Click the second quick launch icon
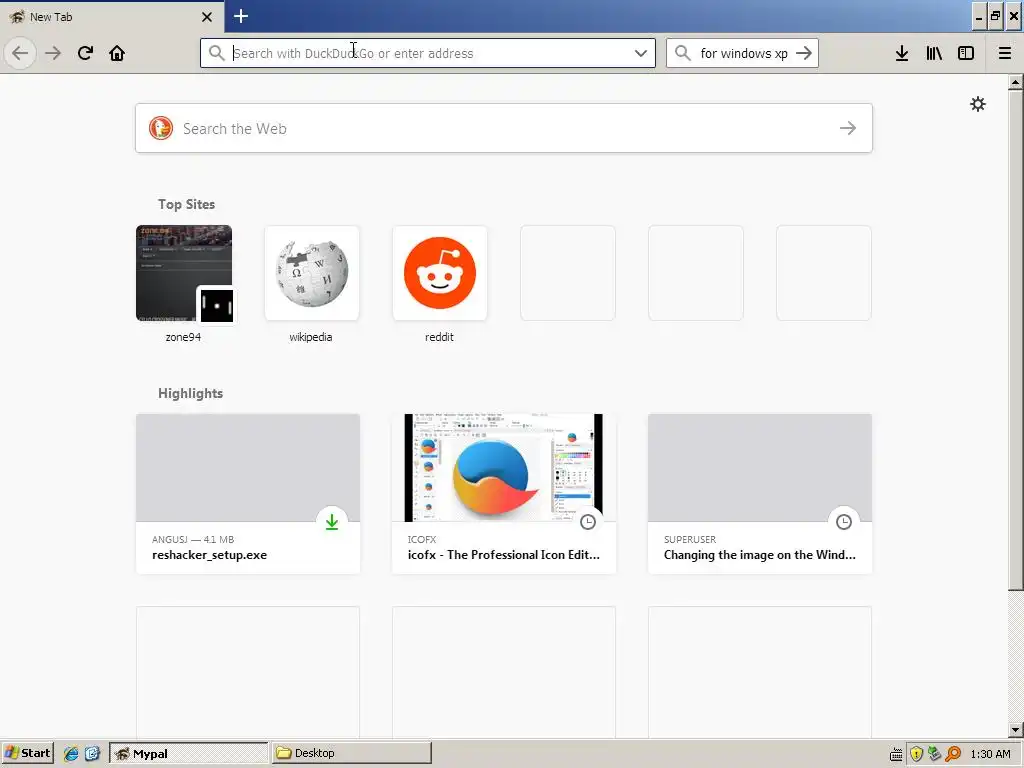The height and width of the screenshot is (768, 1024). click(92, 754)
